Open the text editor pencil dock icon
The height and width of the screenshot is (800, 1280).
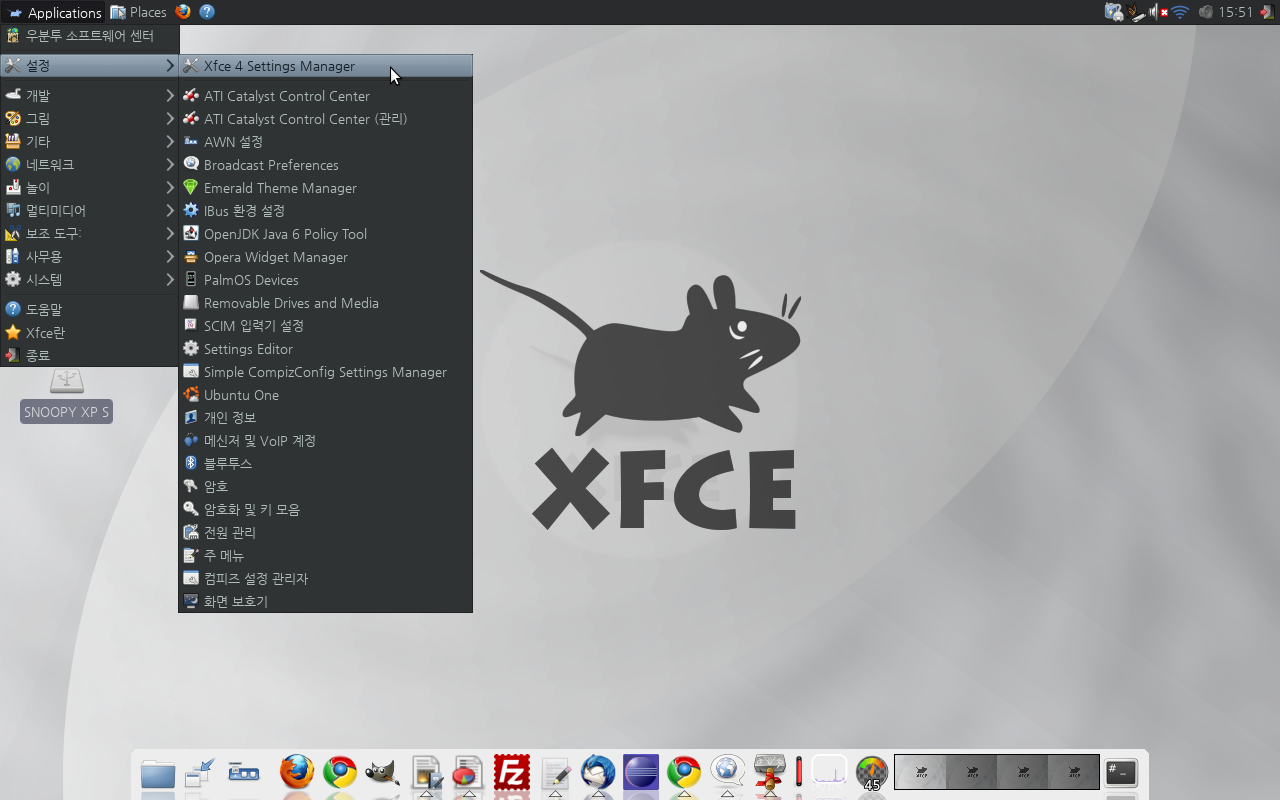[555, 772]
